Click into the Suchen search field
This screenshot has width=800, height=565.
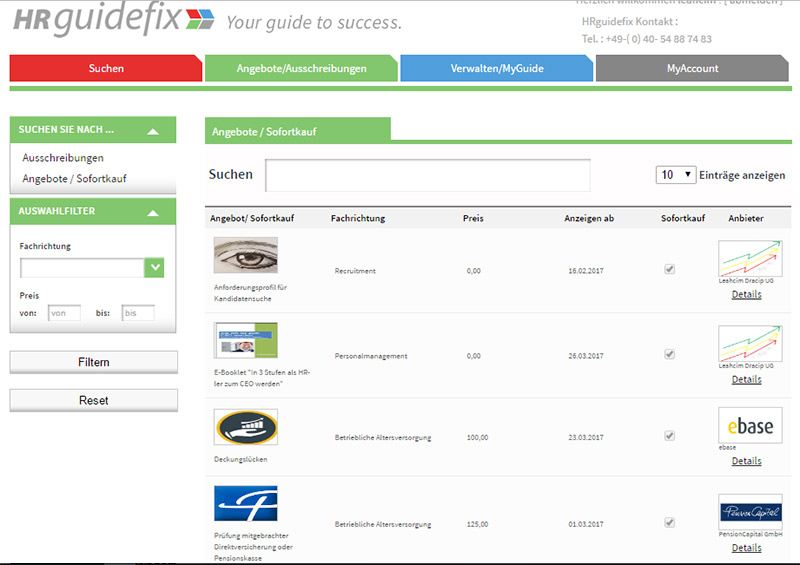click(427, 175)
